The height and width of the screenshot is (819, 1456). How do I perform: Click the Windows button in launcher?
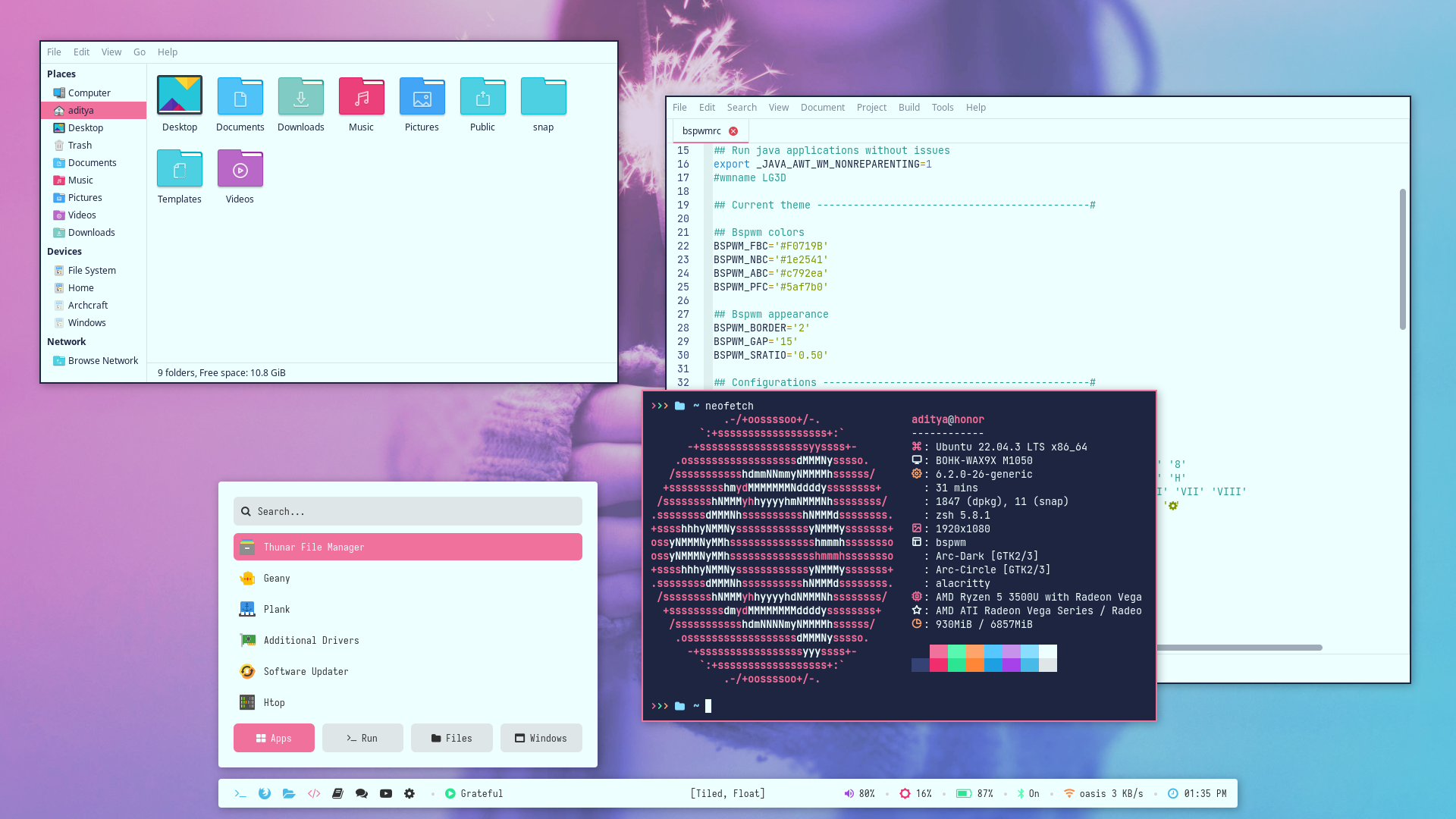click(x=541, y=738)
